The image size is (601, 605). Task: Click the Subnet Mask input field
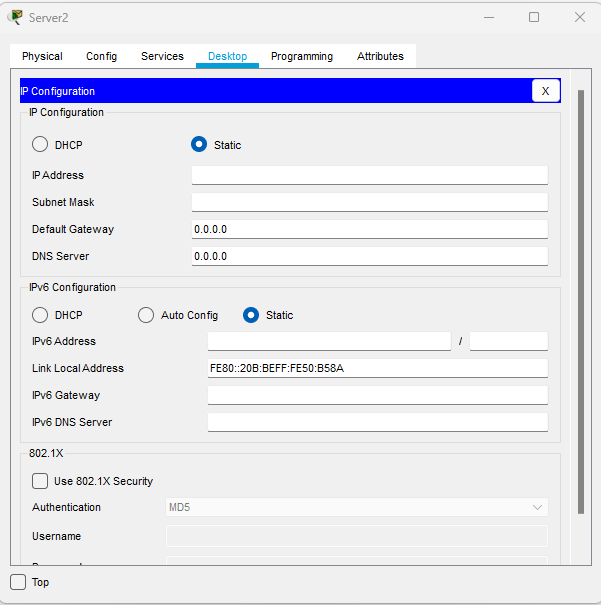pos(370,202)
